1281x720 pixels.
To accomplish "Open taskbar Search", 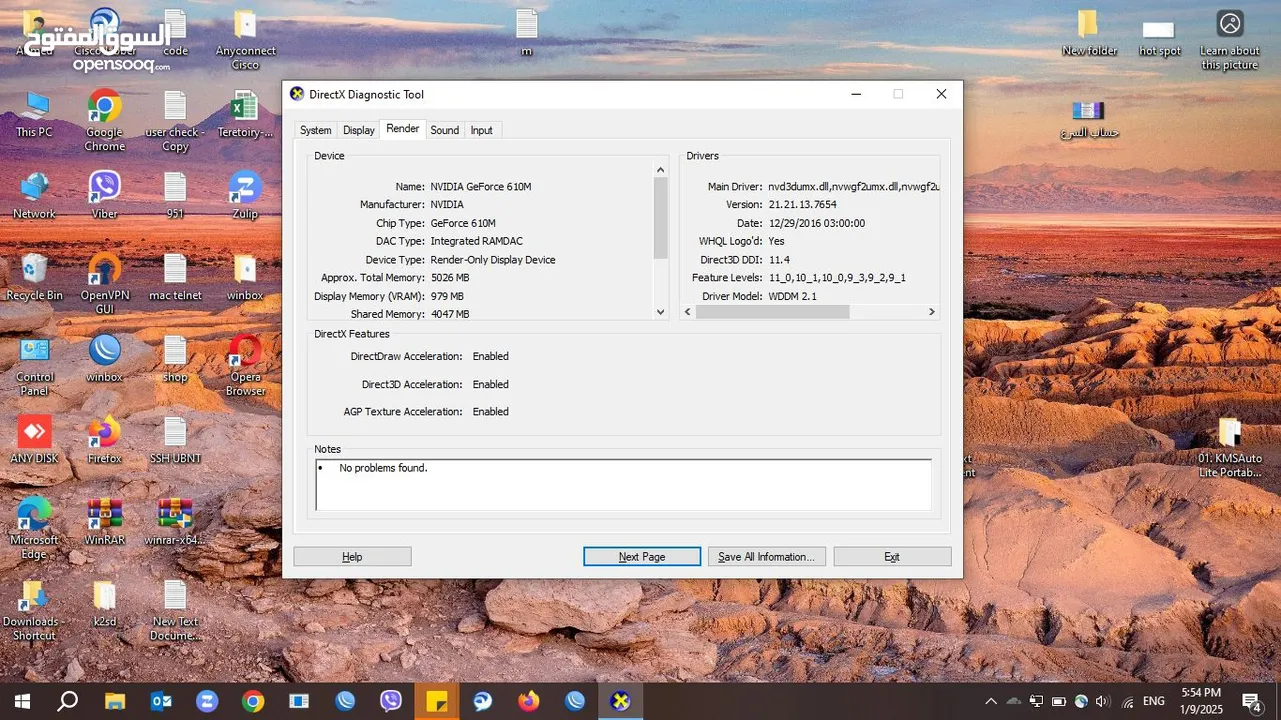I will pos(67,701).
